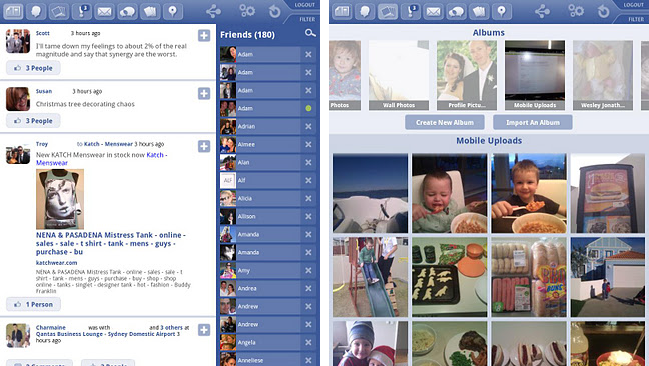Open the BBQ buns and sausages photo
The image size is (649, 366).
click(529, 277)
